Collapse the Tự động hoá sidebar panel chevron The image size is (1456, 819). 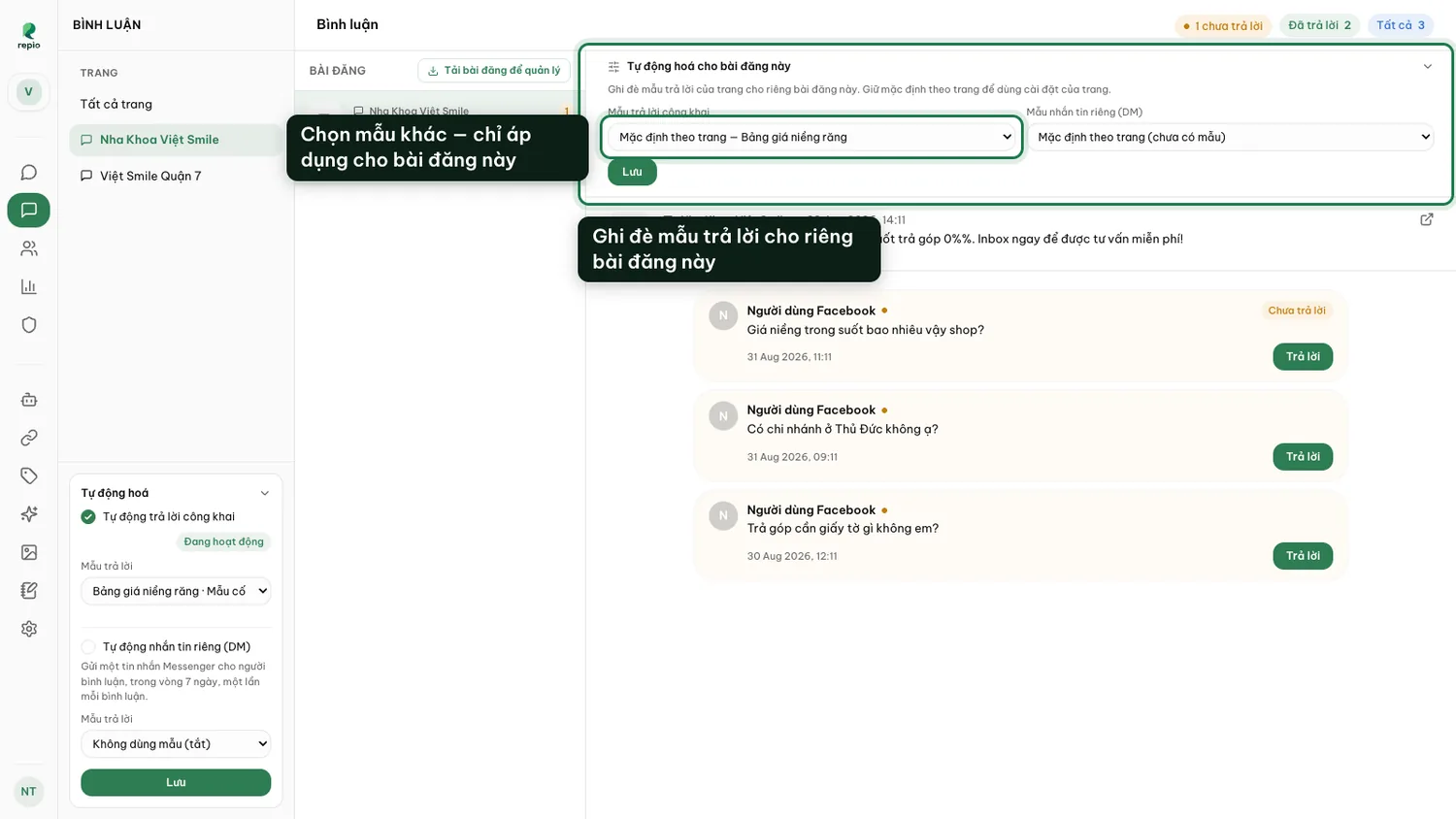(264, 493)
